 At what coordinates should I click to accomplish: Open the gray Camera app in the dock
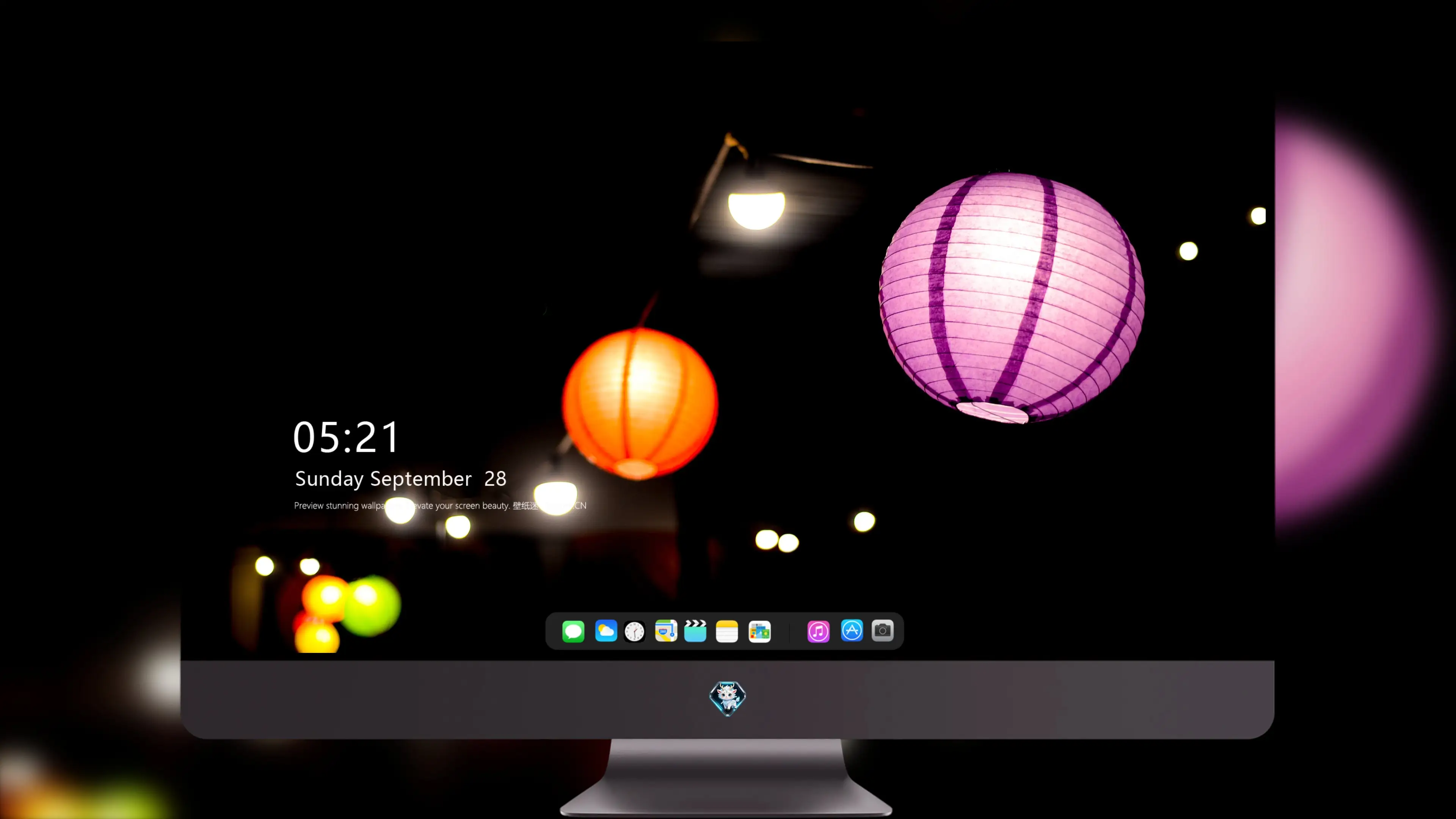882,630
